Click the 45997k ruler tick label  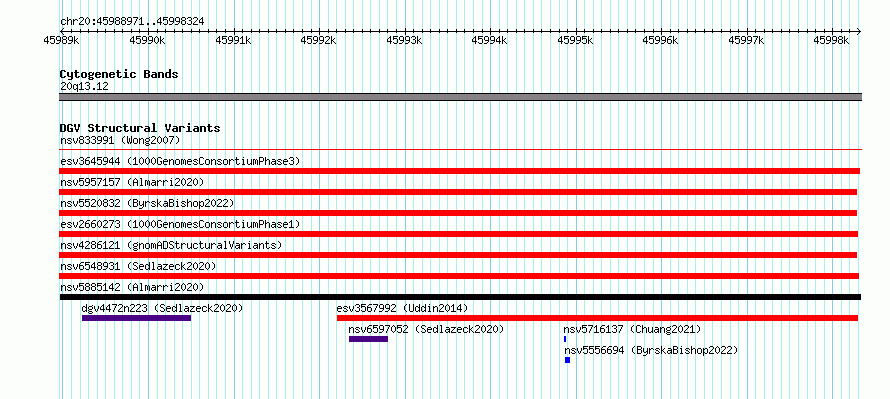746,40
